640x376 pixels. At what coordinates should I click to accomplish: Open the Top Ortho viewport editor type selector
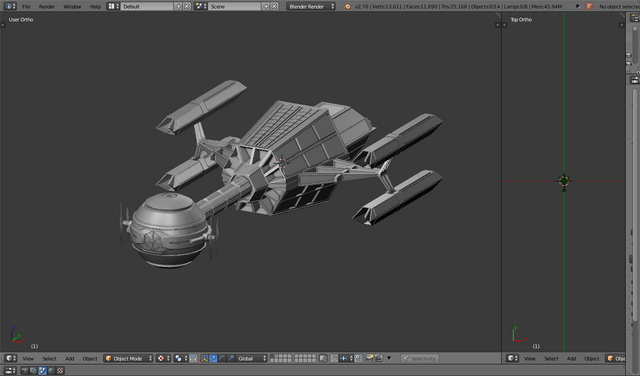click(512, 358)
